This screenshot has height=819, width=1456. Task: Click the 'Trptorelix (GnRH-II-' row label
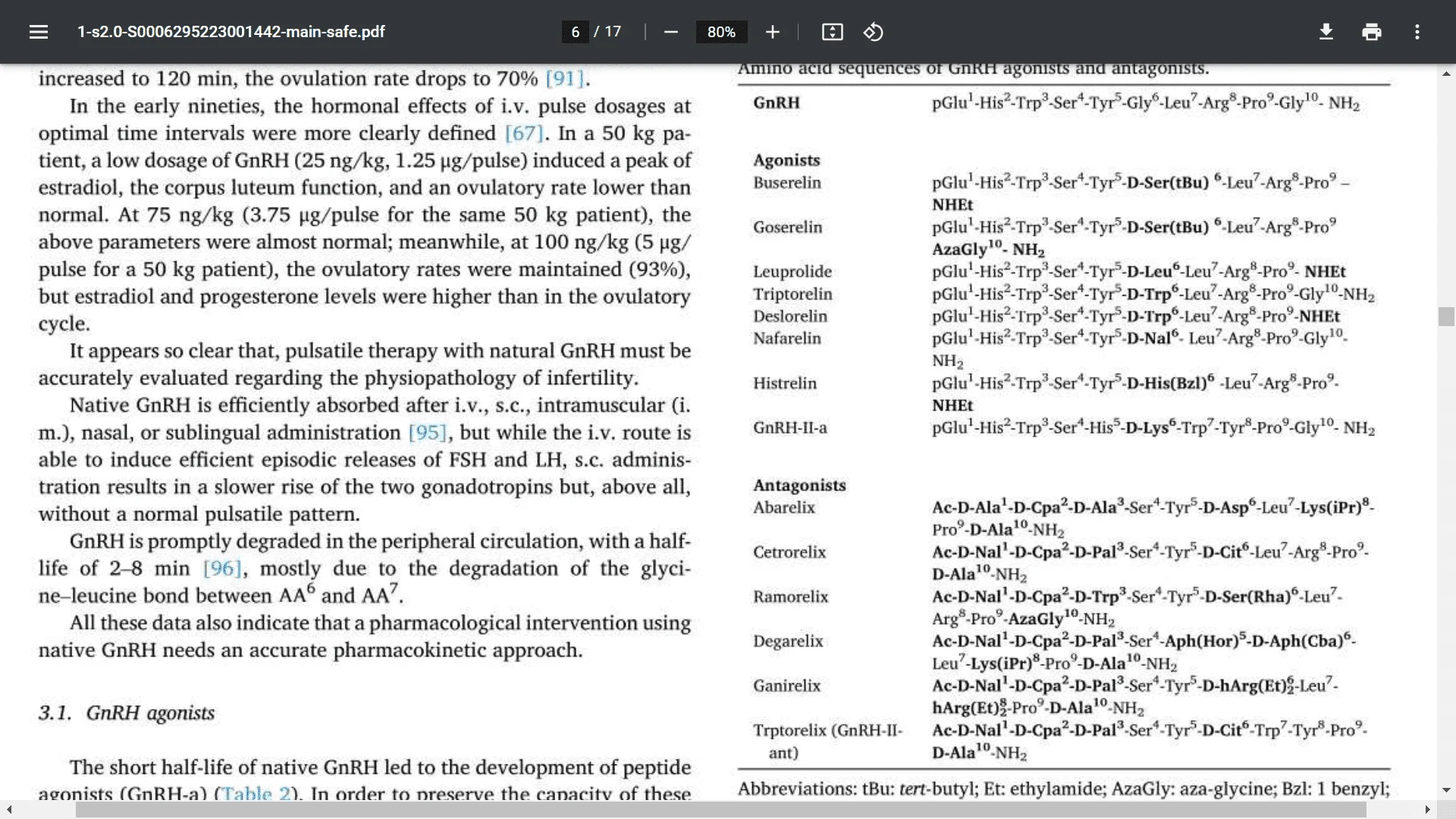(828, 730)
